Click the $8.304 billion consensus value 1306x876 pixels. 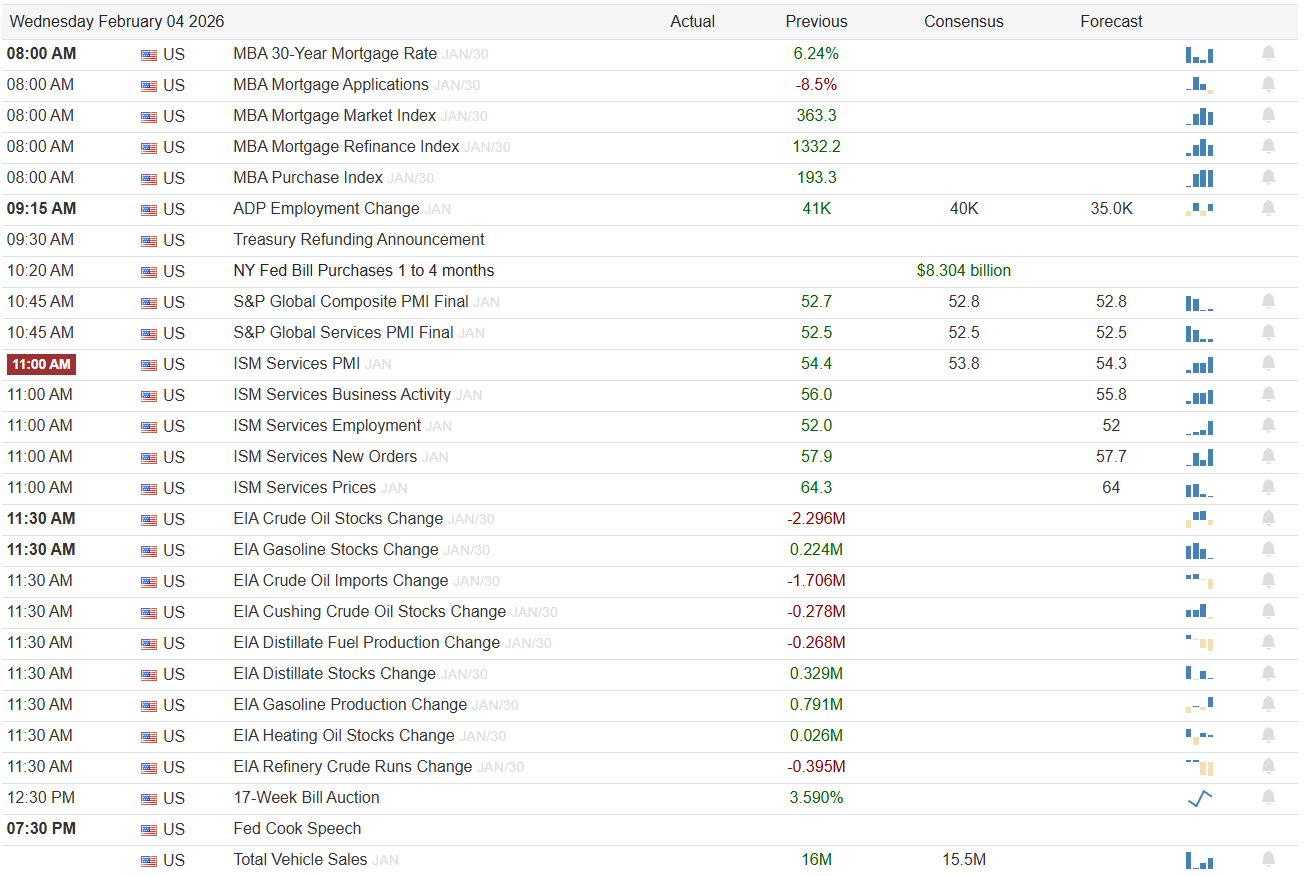click(964, 270)
